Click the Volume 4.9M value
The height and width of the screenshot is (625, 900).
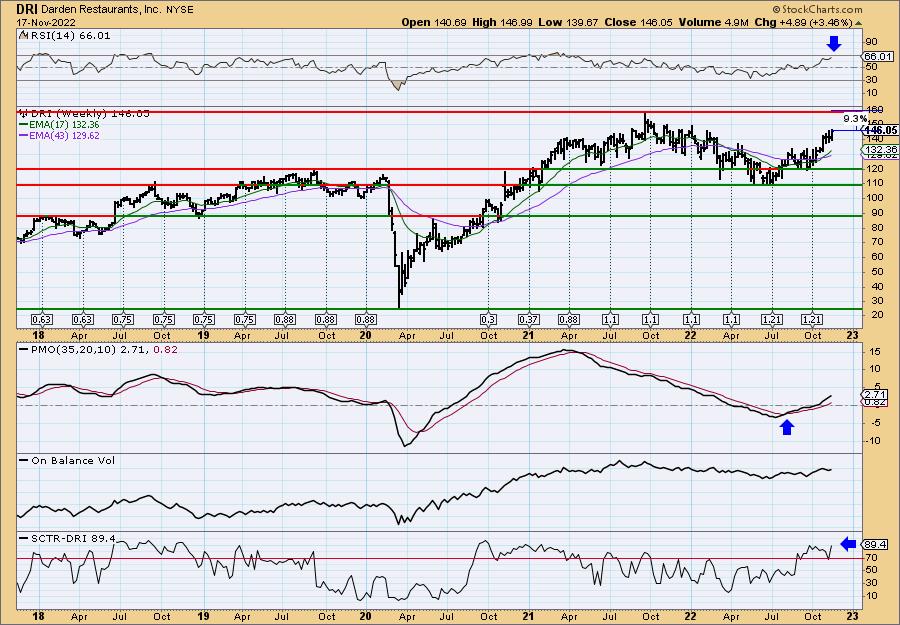713,22
